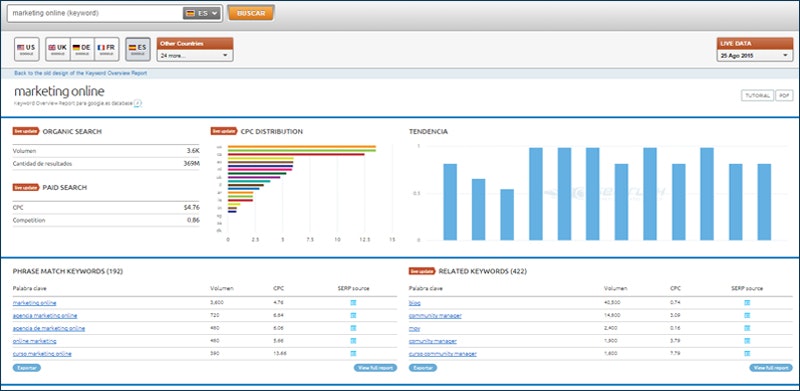Switch to the DE Google database
Screen dimensions: 800x391
tap(82, 49)
